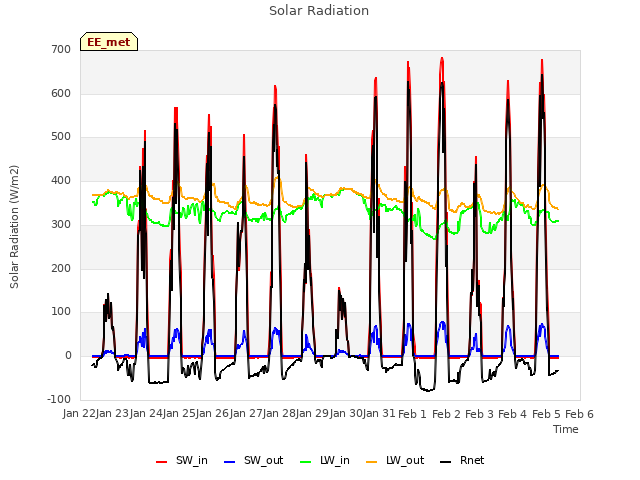Select the LW_out legend entry
Image resolution: width=640 pixels, height=480 pixels.
coord(395,460)
